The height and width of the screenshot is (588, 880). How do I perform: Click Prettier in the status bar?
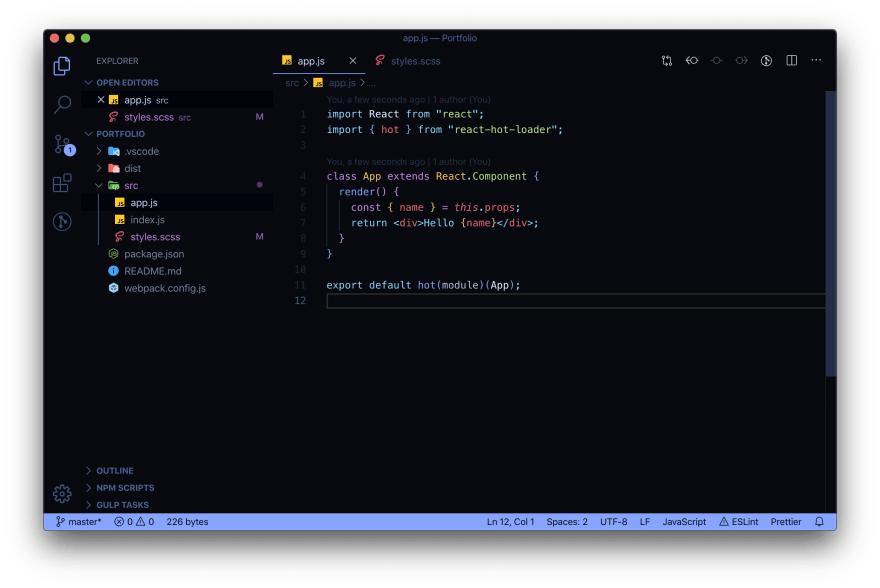point(786,522)
